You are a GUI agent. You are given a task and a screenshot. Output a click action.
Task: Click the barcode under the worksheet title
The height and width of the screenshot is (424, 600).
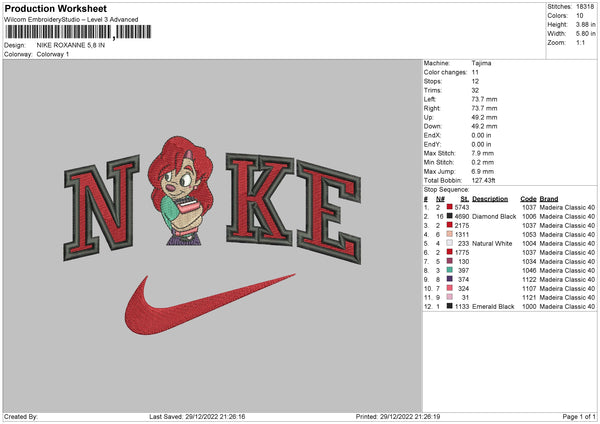[78, 32]
